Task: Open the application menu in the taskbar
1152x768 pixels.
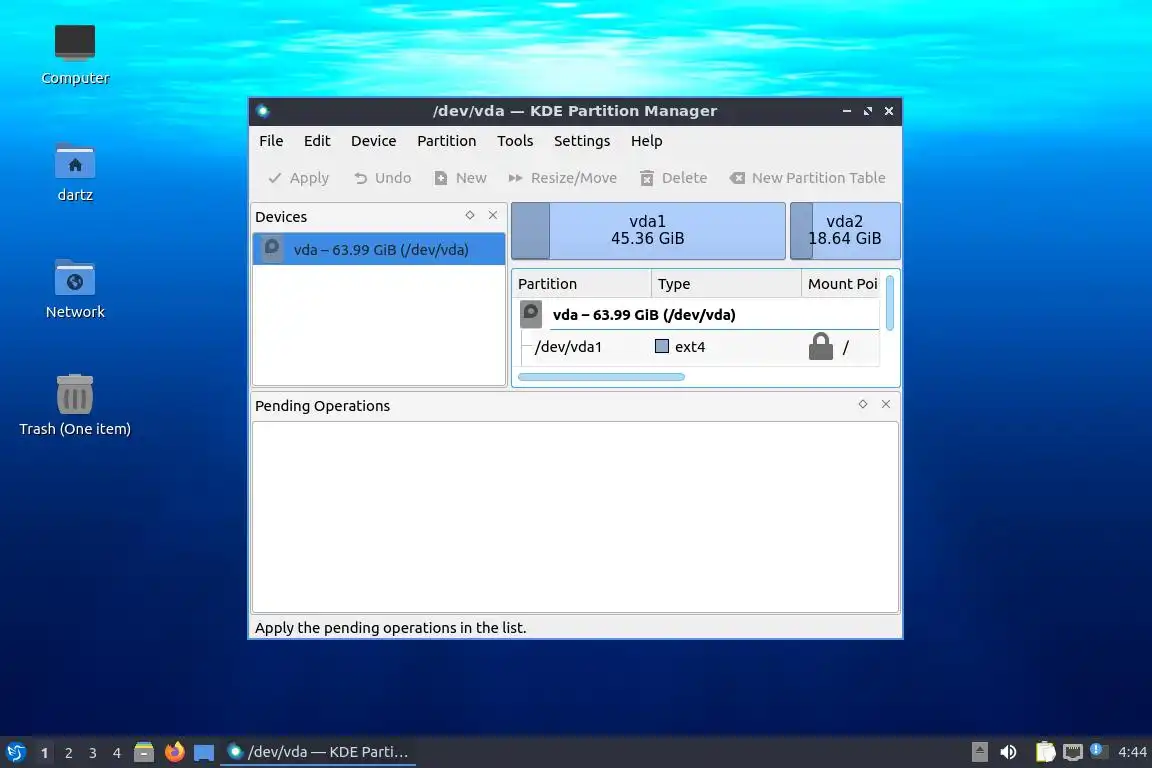Action: (15, 752)
